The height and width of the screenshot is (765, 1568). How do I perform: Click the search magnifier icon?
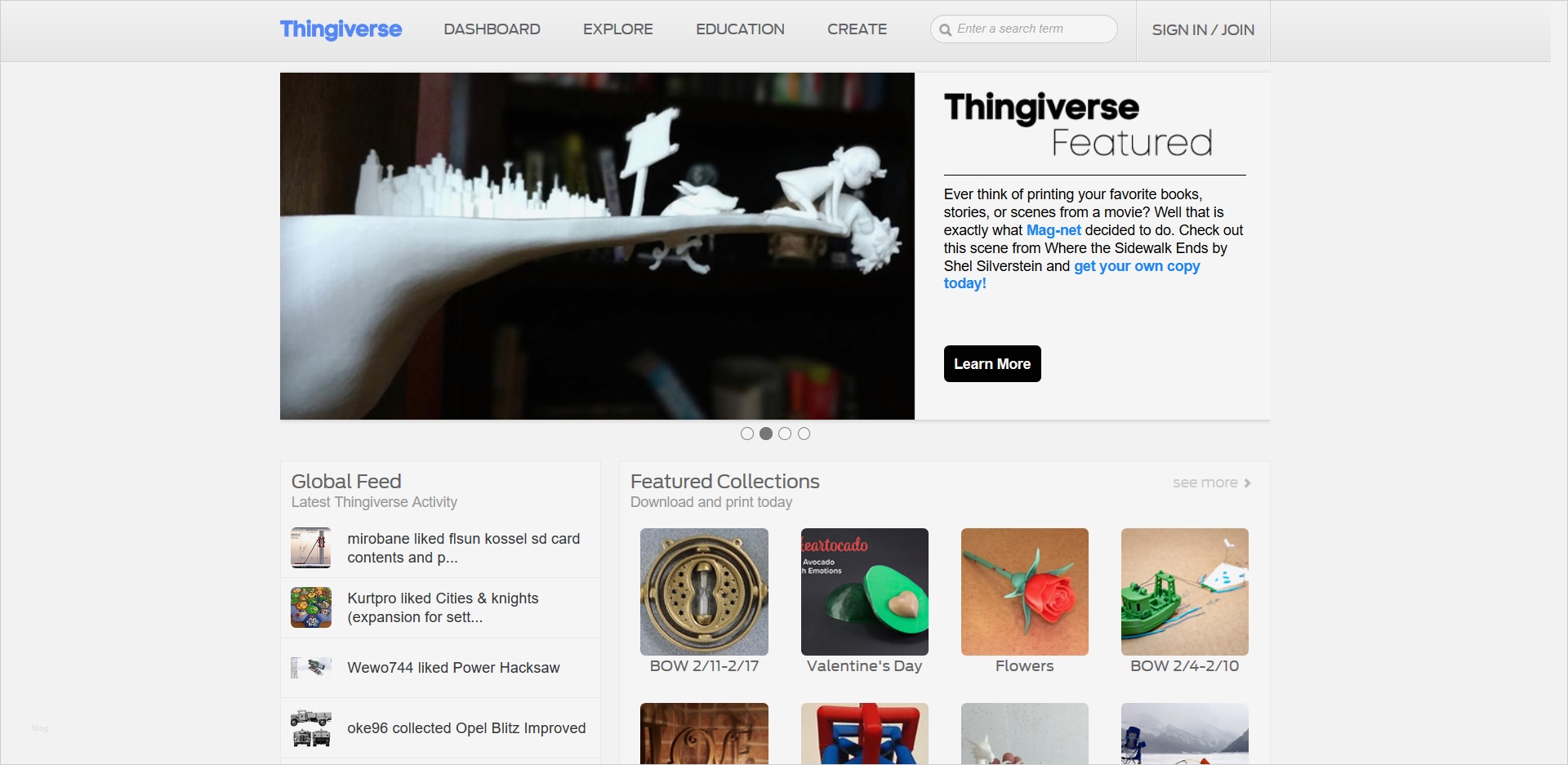pos(945,29)
